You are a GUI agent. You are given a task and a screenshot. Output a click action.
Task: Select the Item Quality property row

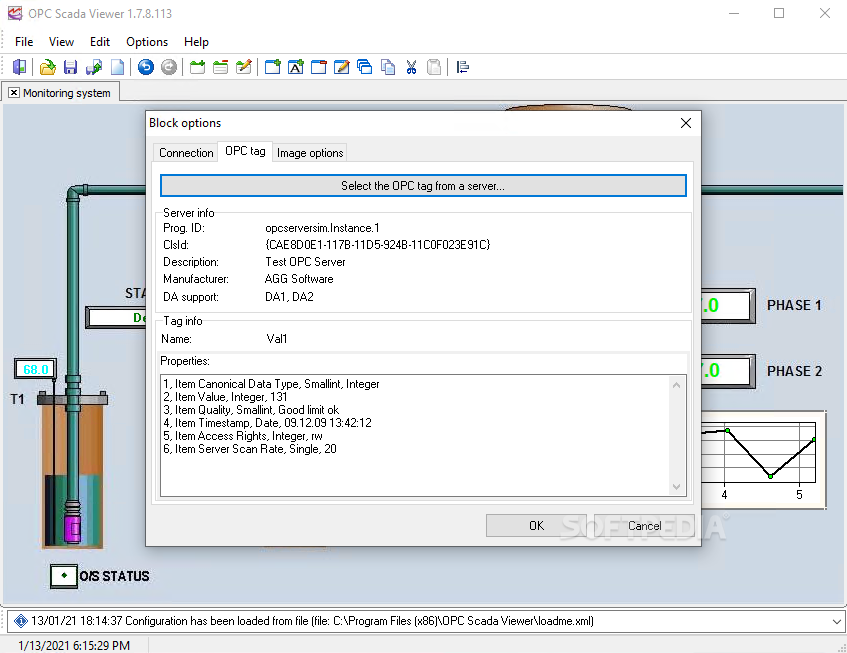click(251, 410)
